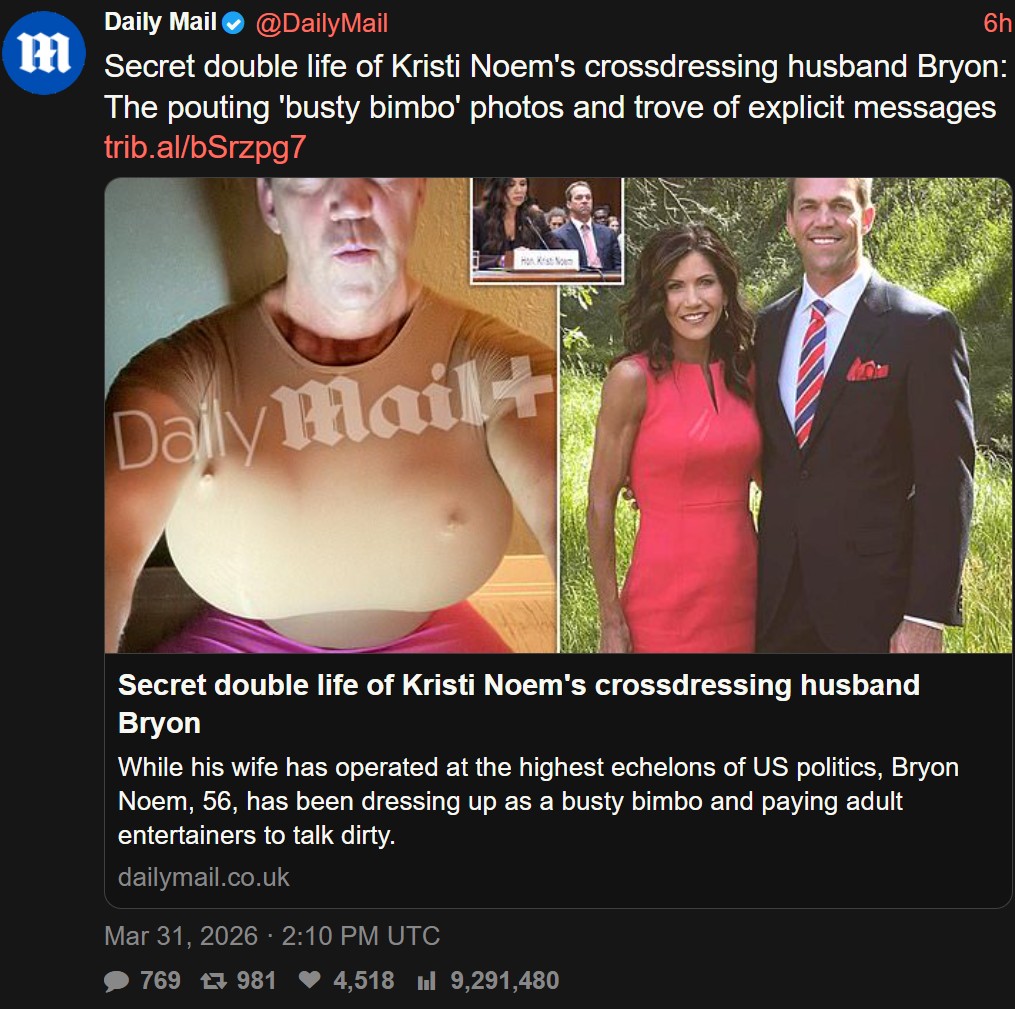Click the small hearing inset photo
The width and height of the screenshot is (1015, 1009).
pyautogui.click(x=547, y=230)
